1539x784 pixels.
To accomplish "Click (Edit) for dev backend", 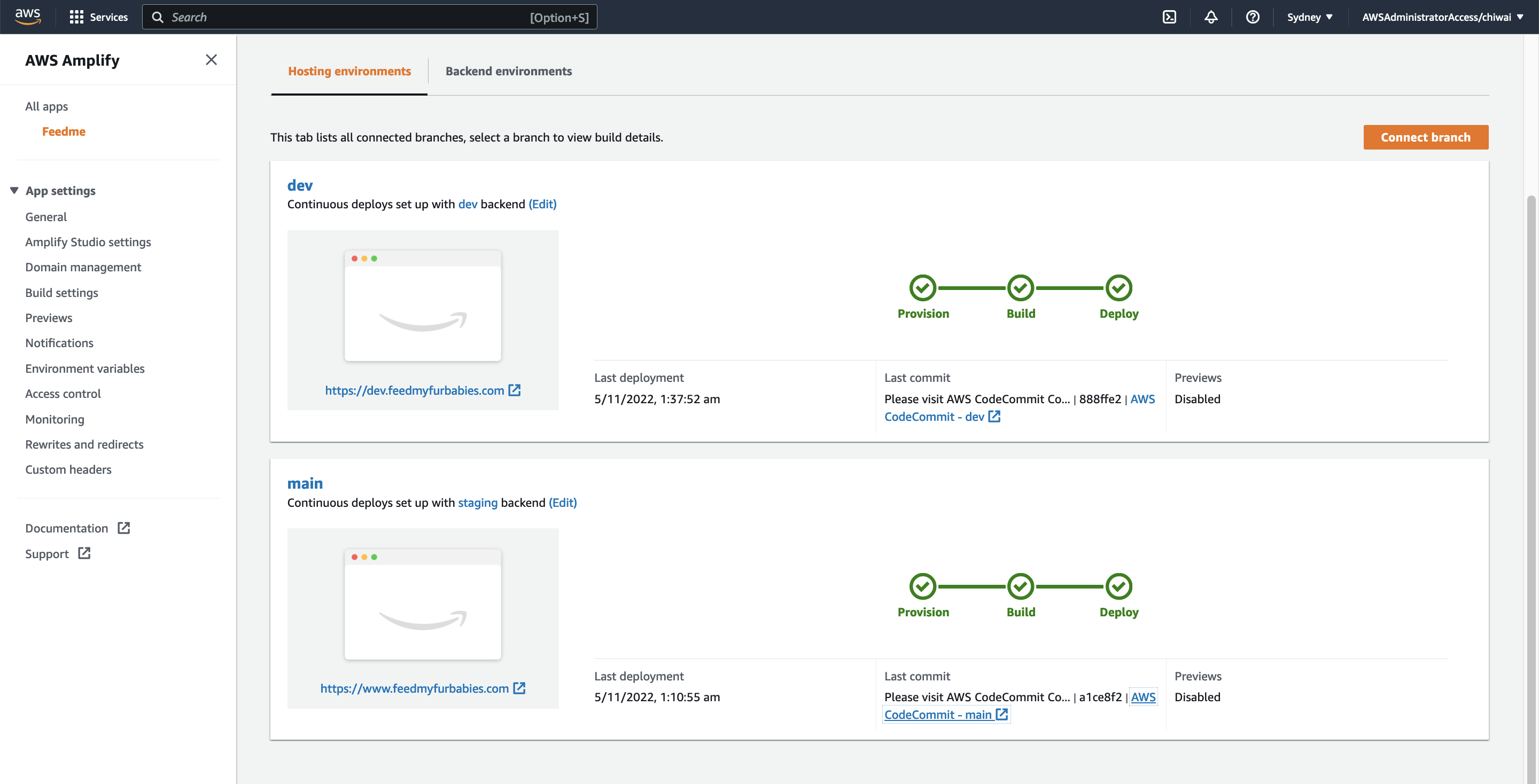I will 542,204.
